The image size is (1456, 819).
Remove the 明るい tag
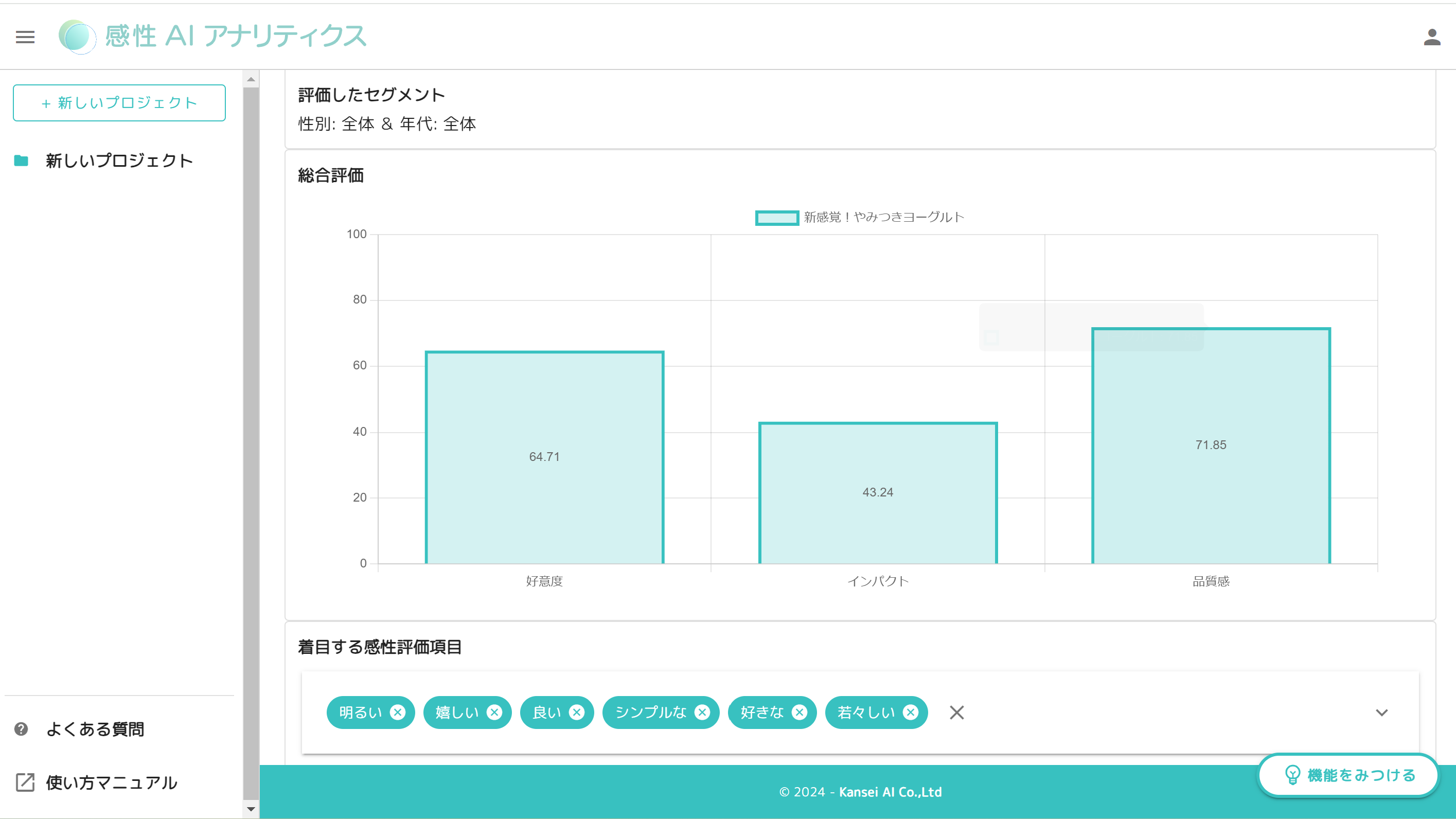pos(398,713)
